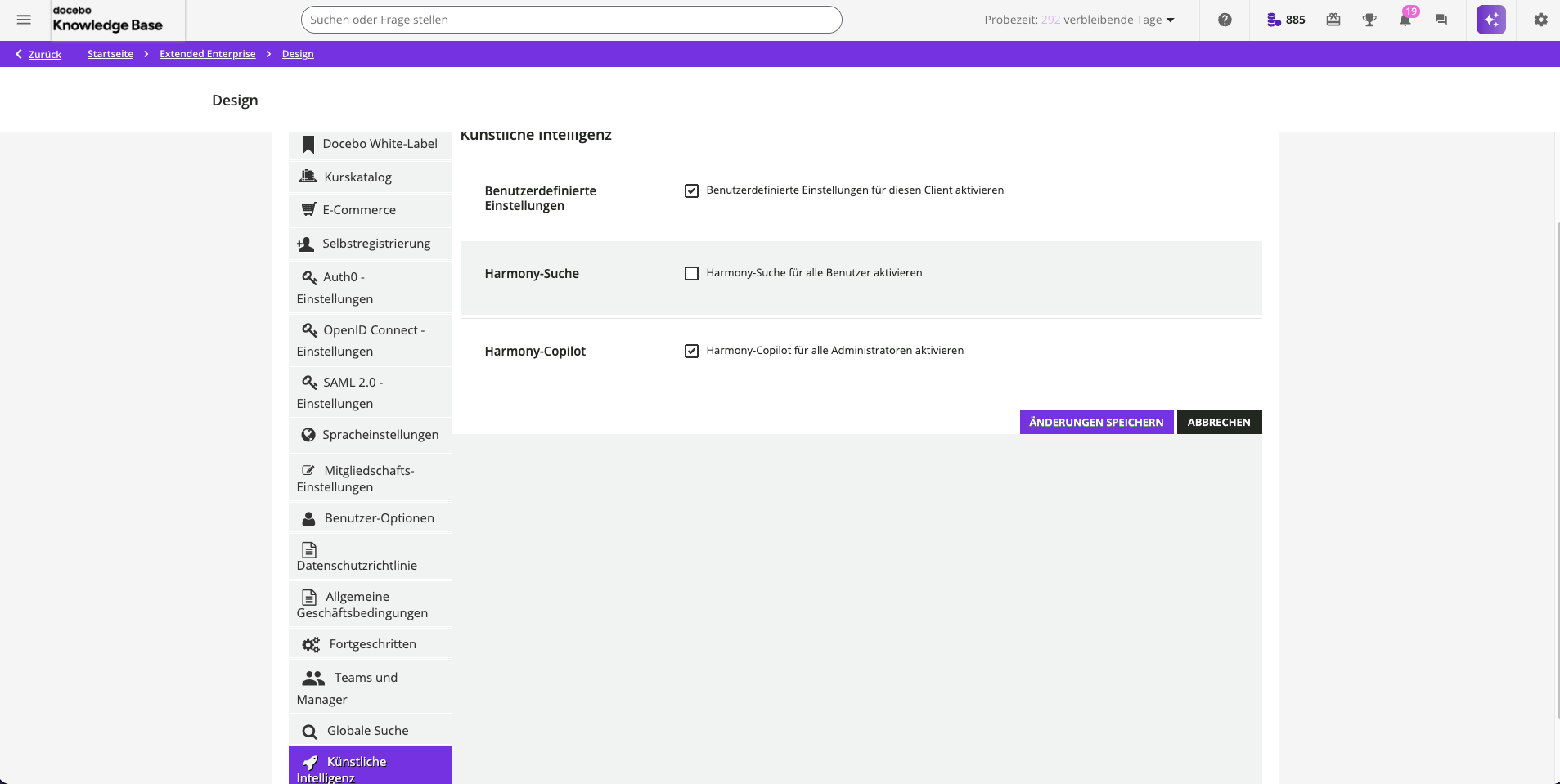Click the help question mark icon

point(1225,19)
